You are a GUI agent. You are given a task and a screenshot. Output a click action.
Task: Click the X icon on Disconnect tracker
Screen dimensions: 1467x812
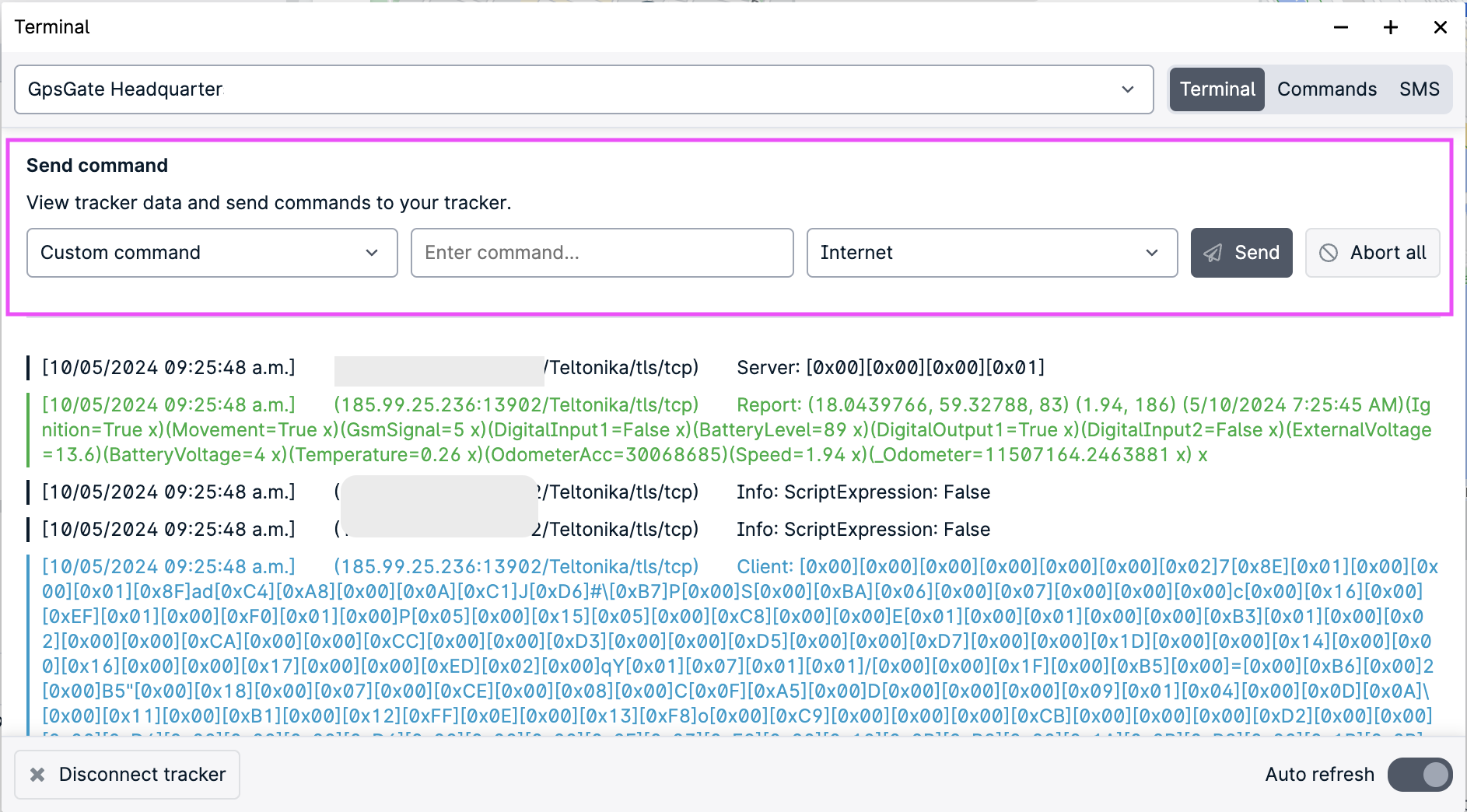pyautogui.click(x=37, y=775)
